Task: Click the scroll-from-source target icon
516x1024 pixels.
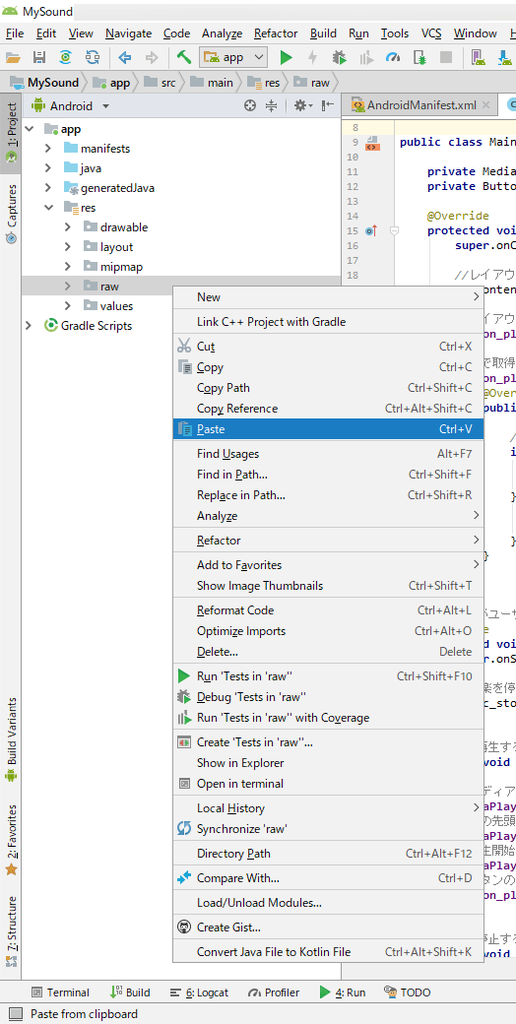Action: (x=250, y=106)
